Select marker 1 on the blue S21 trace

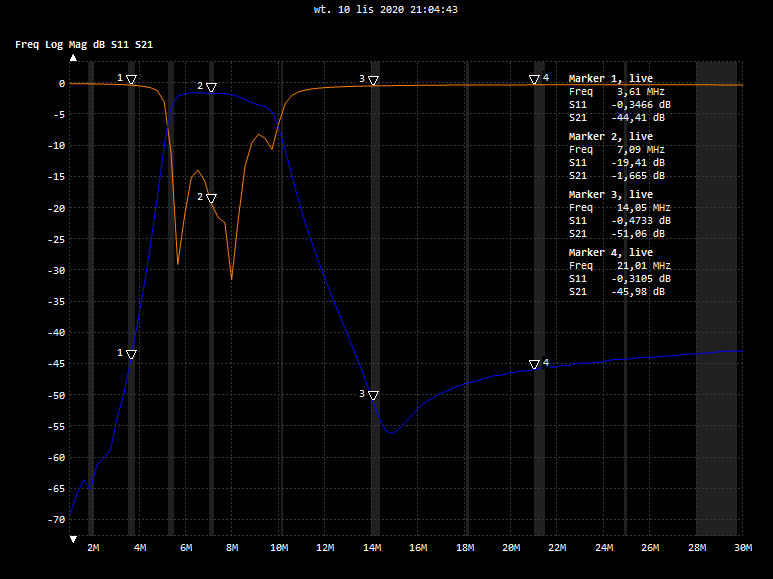pos(131,354)
